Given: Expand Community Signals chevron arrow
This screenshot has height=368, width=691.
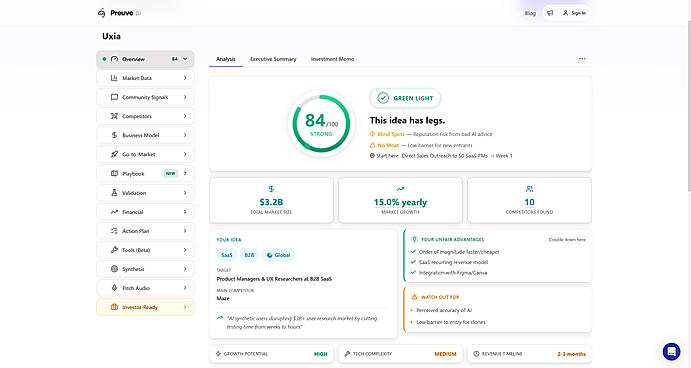Looking at the screenshot, I should point(185,97).
